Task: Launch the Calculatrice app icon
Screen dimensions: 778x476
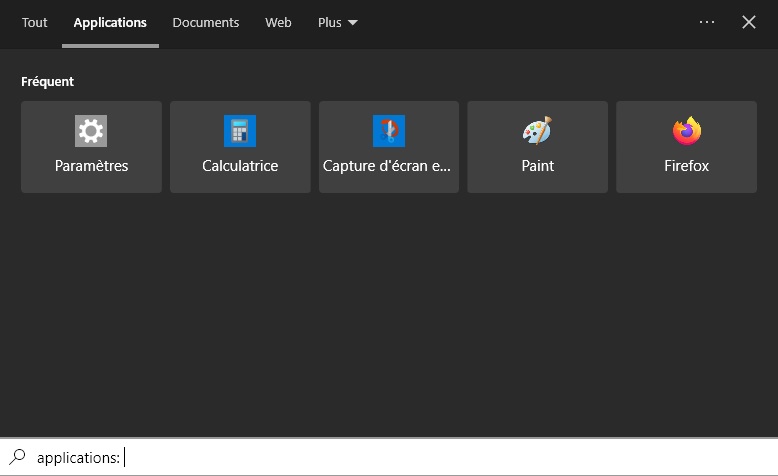Action: pos(240,131)
